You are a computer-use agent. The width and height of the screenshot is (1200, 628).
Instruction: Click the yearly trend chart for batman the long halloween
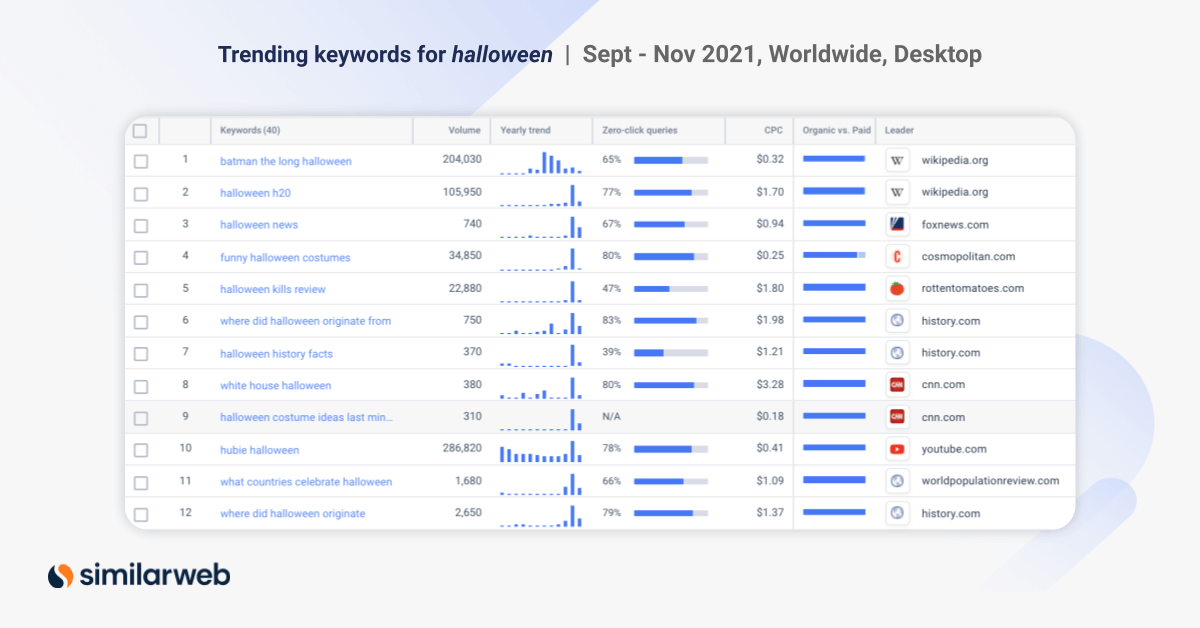click(541, 163)
